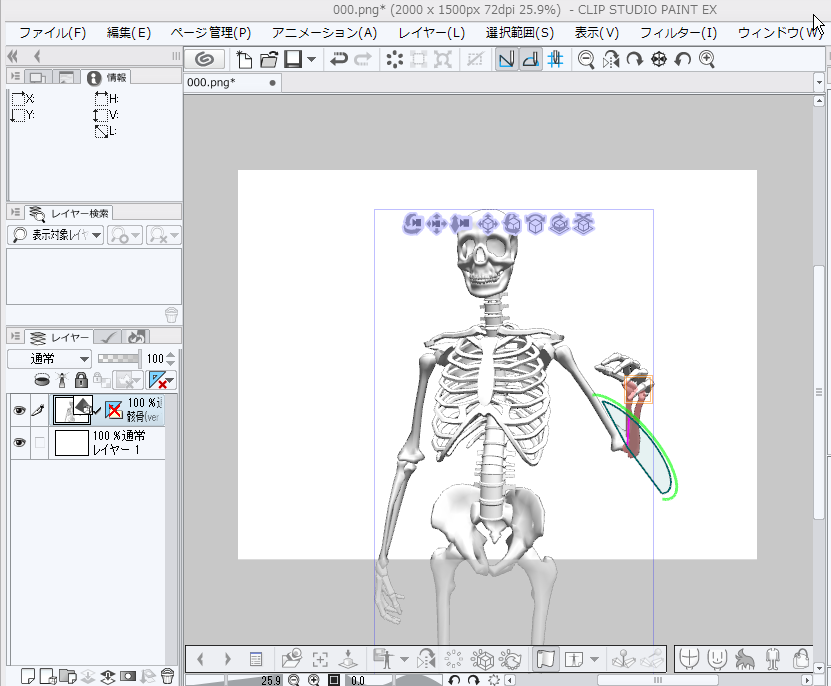Hide the 骸骨 3D layer eye
Image resolution: width=831 pixels, height=686 pixels.
(x=20, y=410)
